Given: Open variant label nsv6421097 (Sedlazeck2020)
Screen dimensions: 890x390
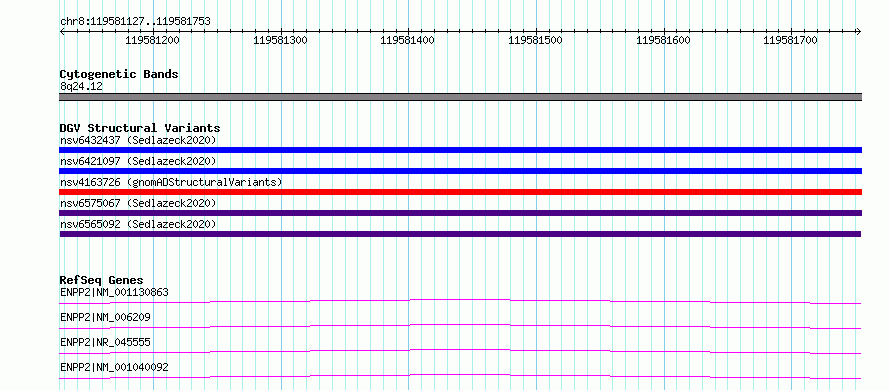Looking at the screenshot, I should 138,161.
